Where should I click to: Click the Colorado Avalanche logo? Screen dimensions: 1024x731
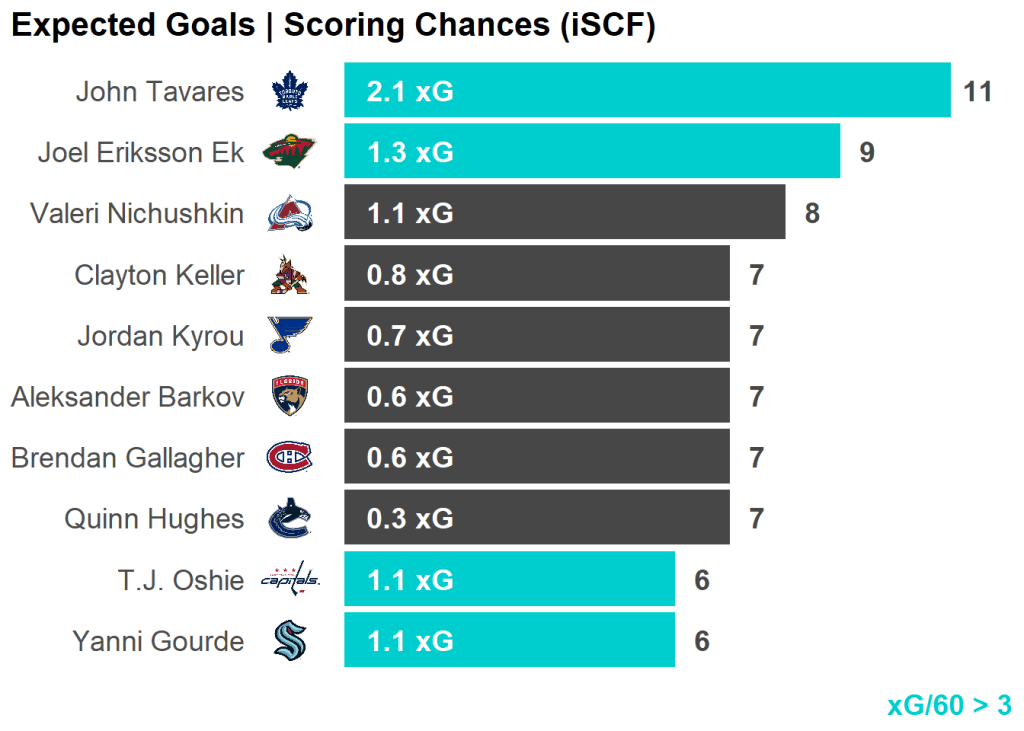coord(290,213)
